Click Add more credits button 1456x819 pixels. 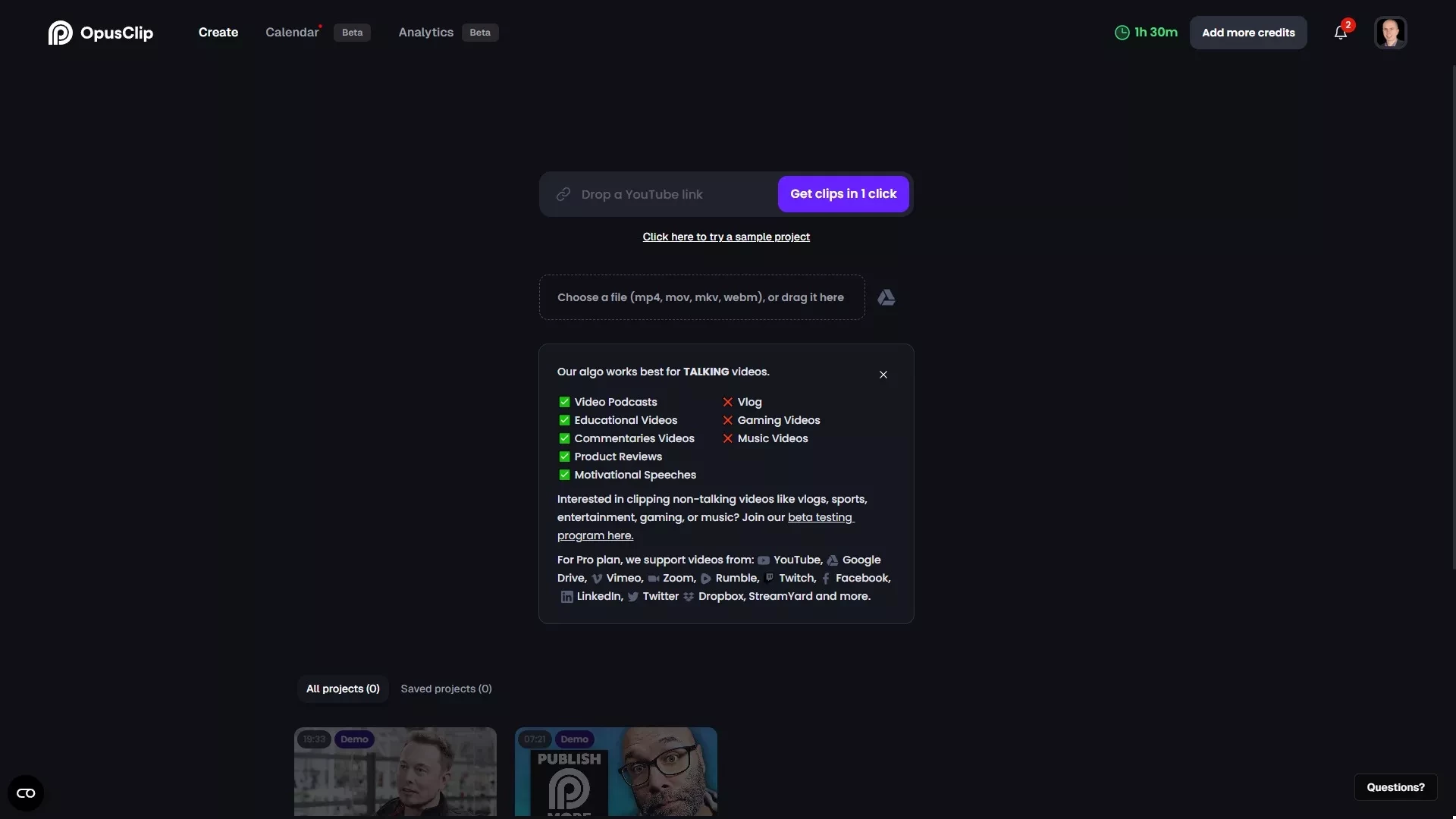point(1248,33)
